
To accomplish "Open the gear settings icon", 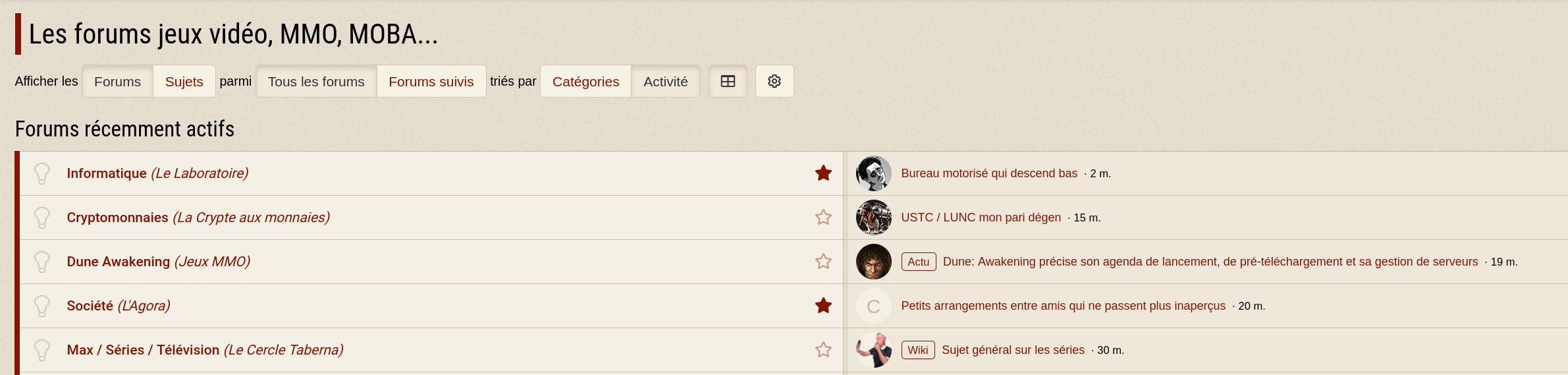I will click(774, 81).
